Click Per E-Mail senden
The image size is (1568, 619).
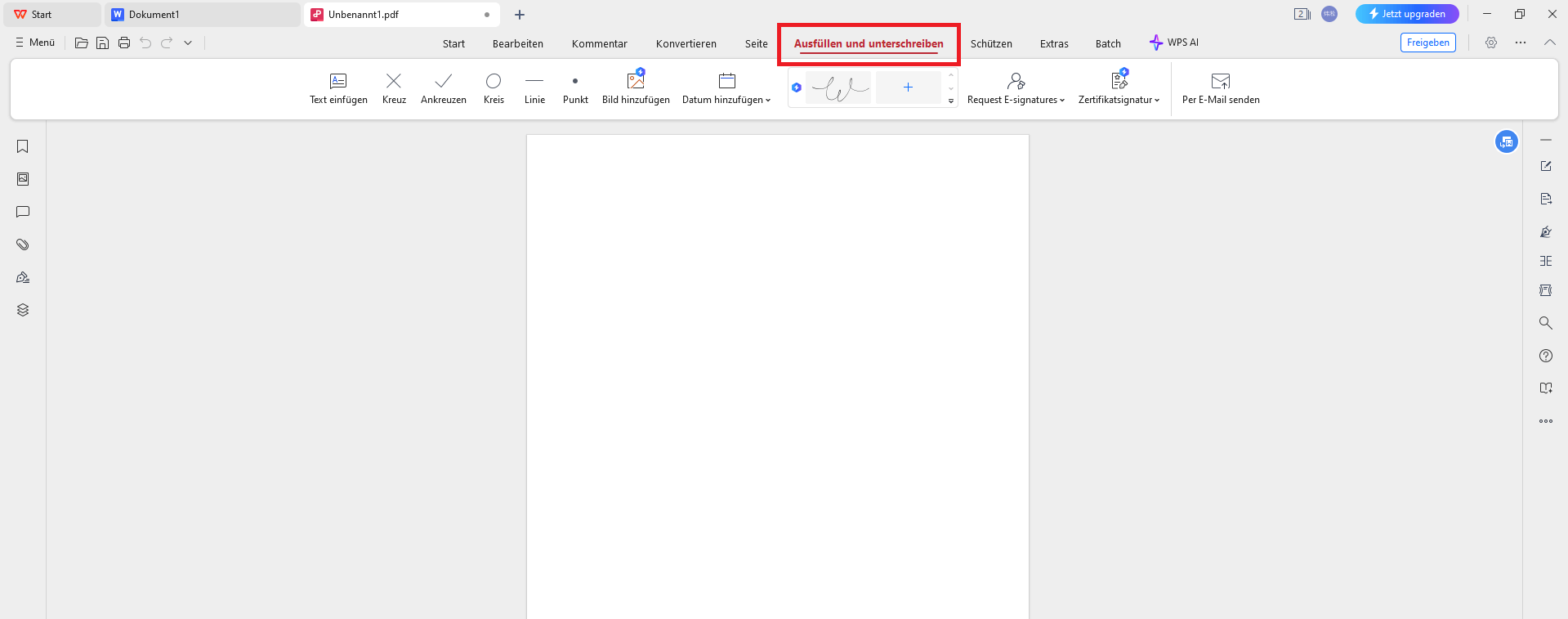pyautogui.click(x=1221, y=88)
